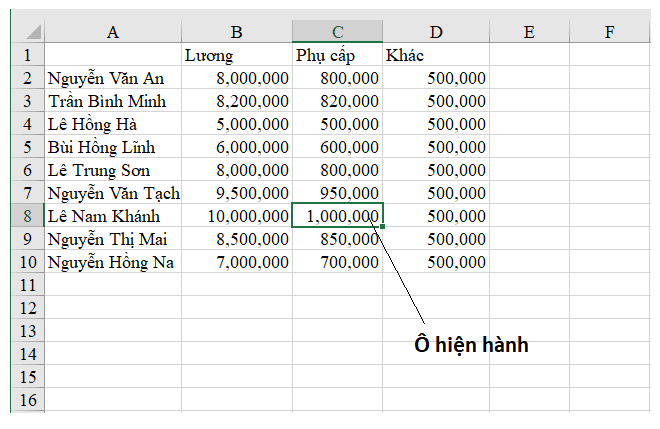Click salary 8,000,000 in Lê Trung Sơn row

[237, 170]
